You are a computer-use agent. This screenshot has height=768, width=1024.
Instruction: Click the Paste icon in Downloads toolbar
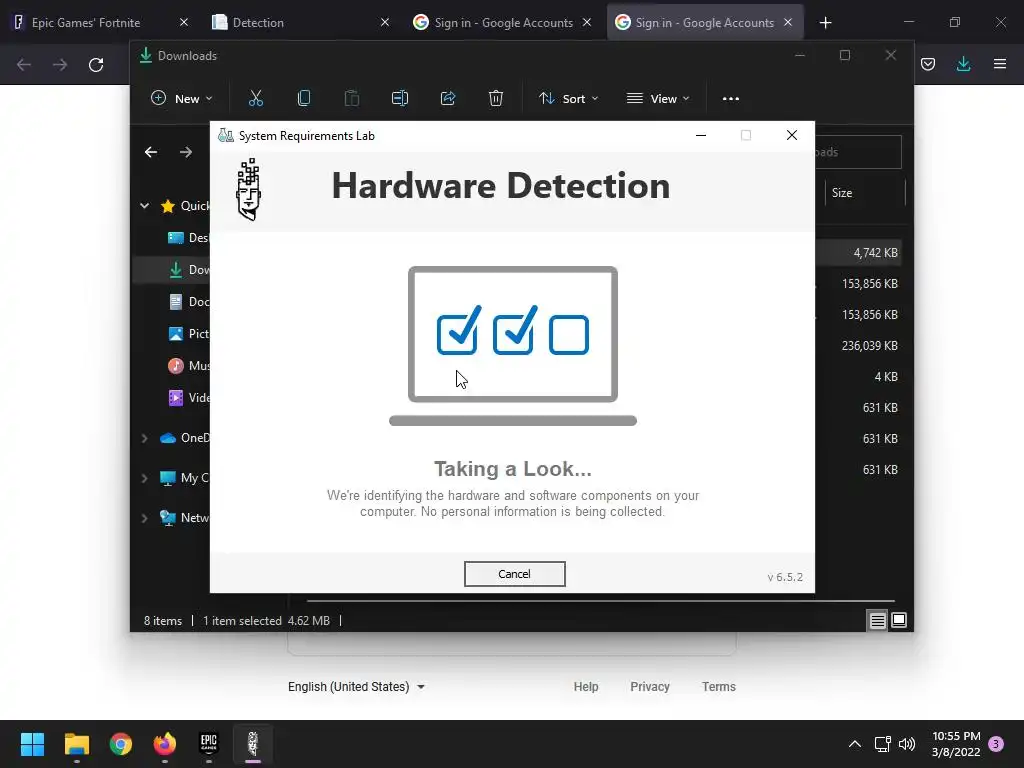coord(351,99)
